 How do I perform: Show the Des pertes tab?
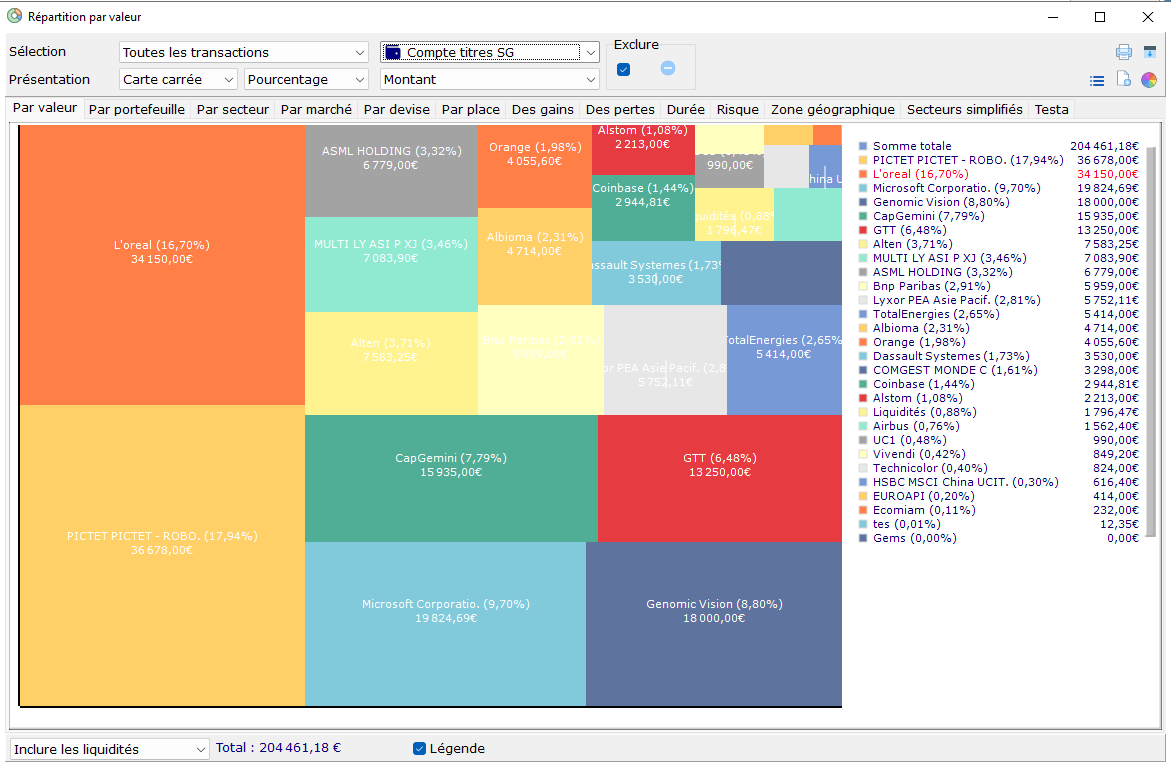pyautogui.click(x=620, y=109)
